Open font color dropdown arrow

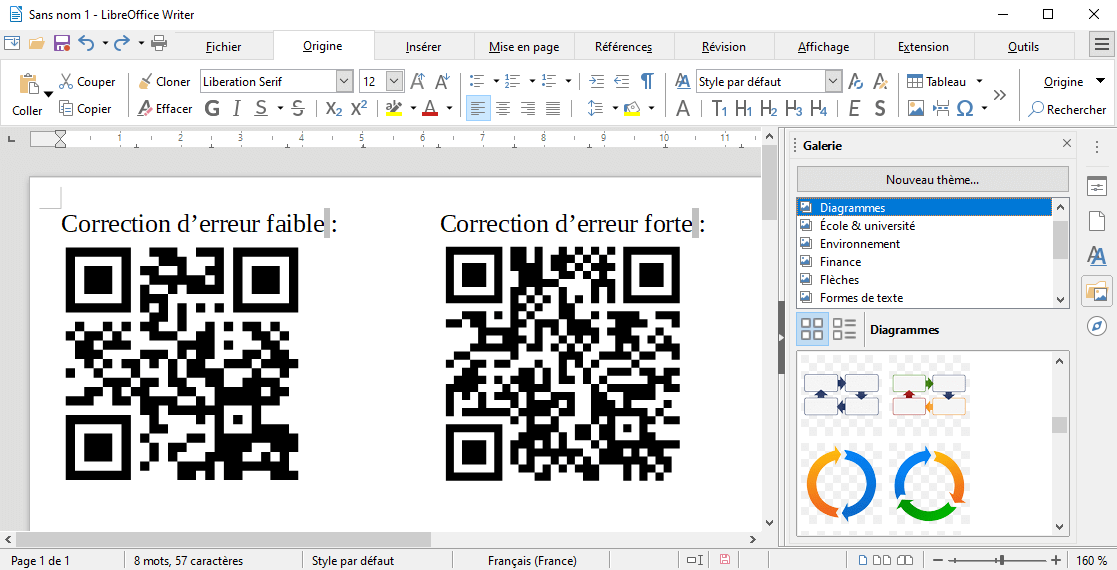[x=450, y=109]
